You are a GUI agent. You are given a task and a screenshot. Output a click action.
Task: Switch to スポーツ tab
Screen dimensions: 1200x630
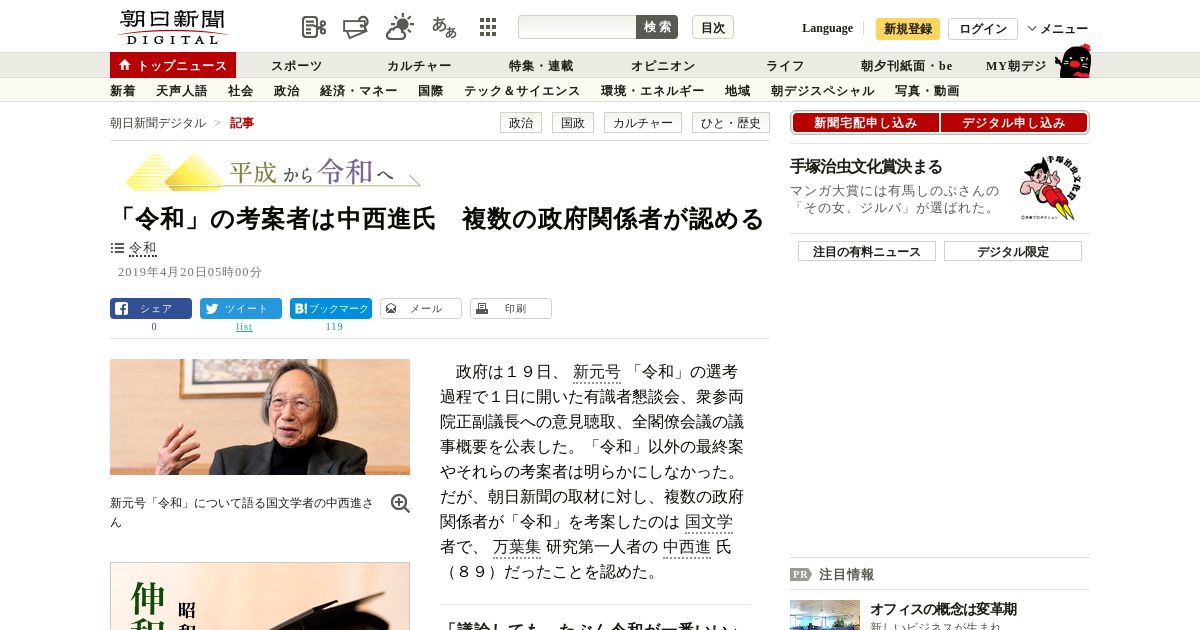click(x=296, y=66)
